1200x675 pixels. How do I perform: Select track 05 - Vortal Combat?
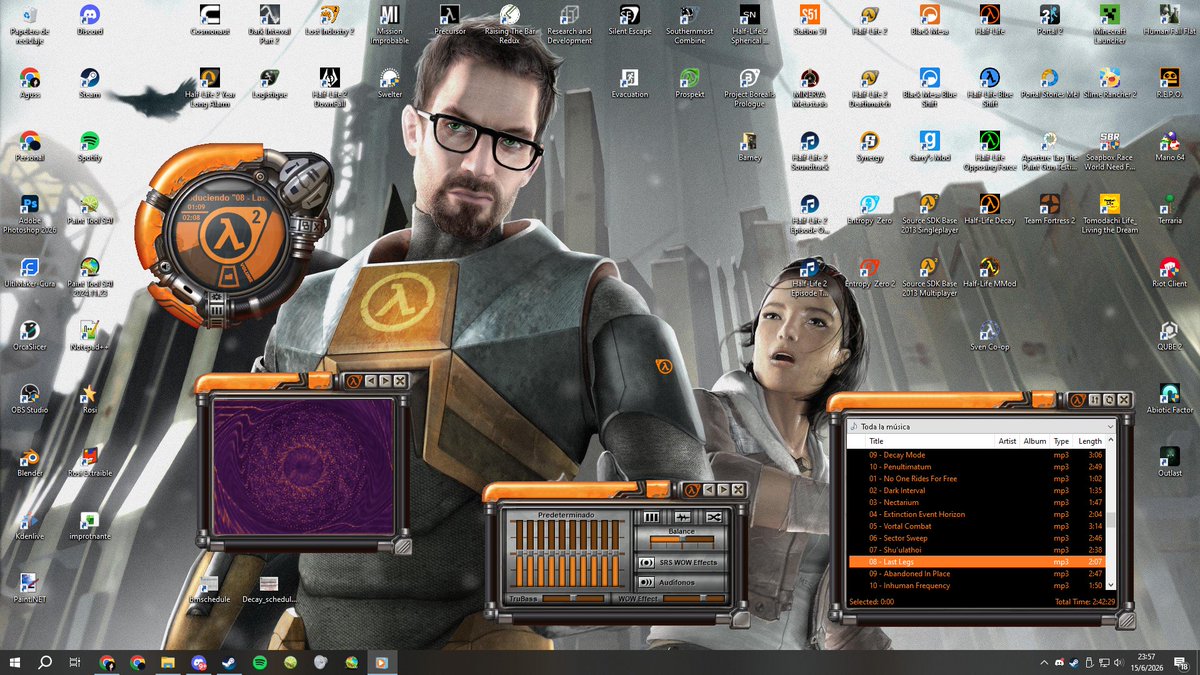click(975, 526)
